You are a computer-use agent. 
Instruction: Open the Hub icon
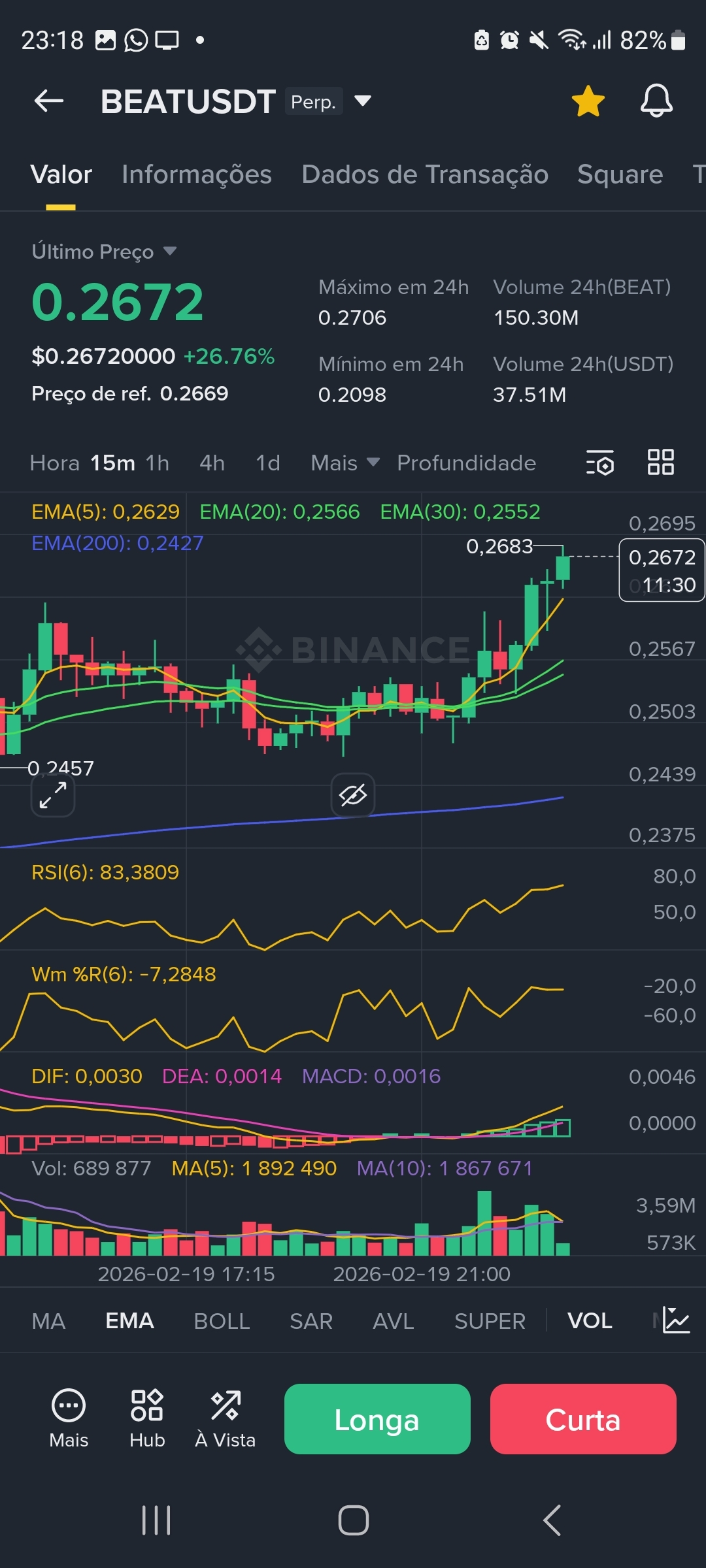click(147, 1405)
